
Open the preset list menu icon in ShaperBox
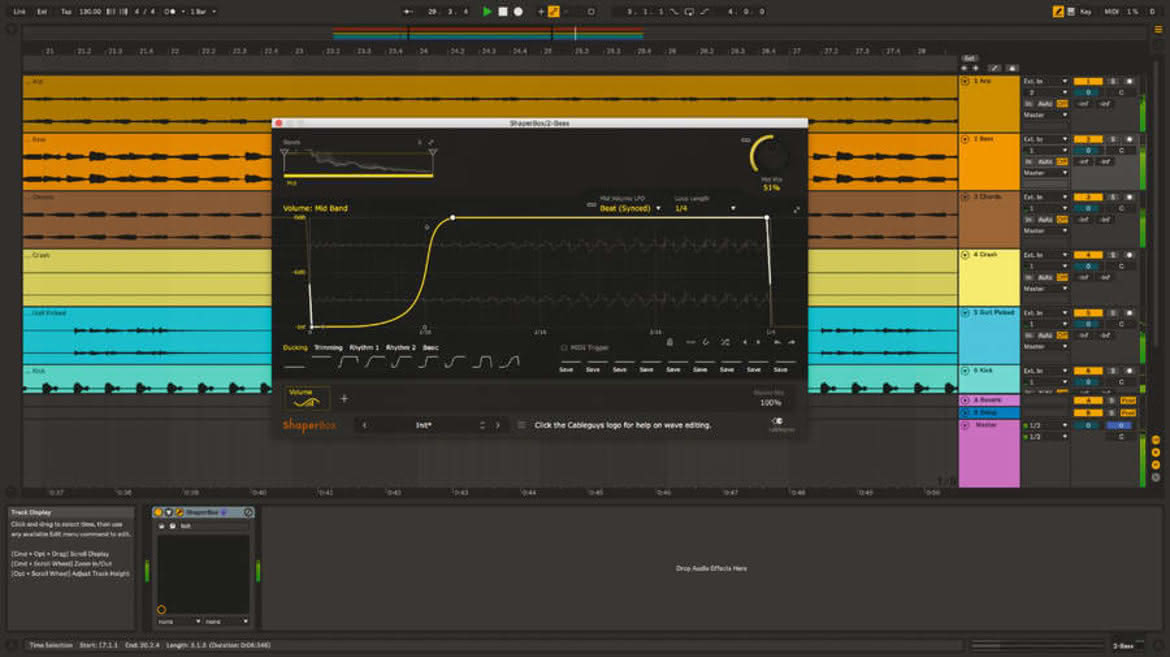[x=521, y=426]
